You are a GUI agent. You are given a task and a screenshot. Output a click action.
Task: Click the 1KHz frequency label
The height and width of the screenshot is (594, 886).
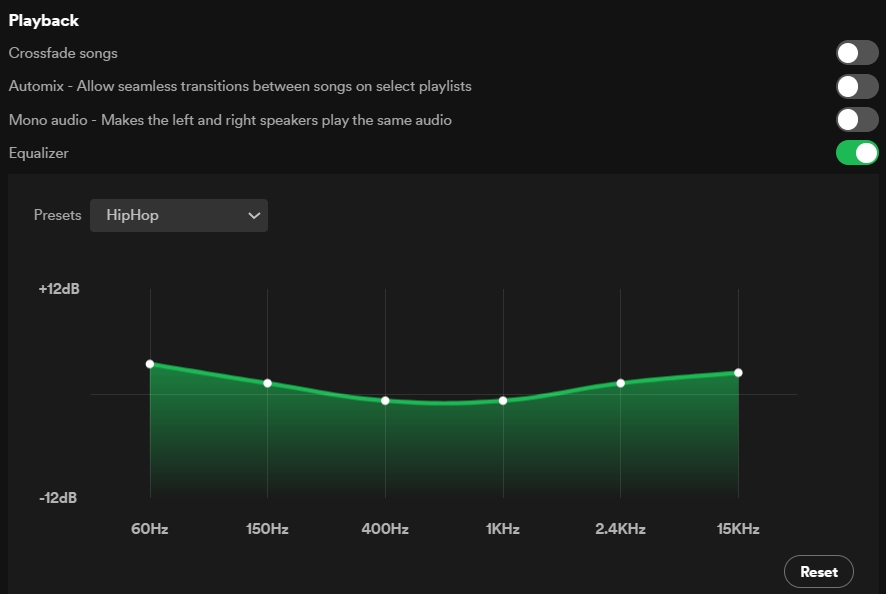(503, 529)
